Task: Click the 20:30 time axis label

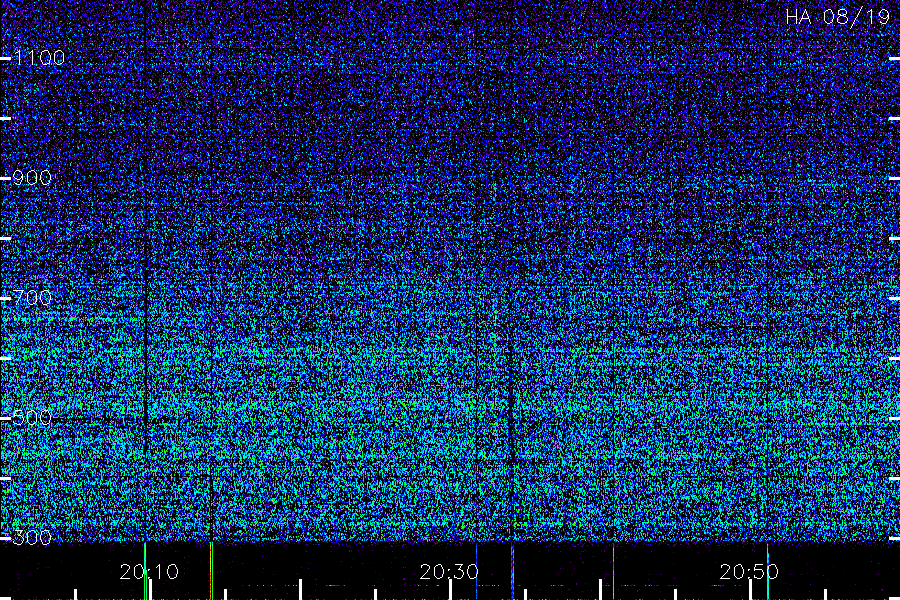Action: (449, 572)
